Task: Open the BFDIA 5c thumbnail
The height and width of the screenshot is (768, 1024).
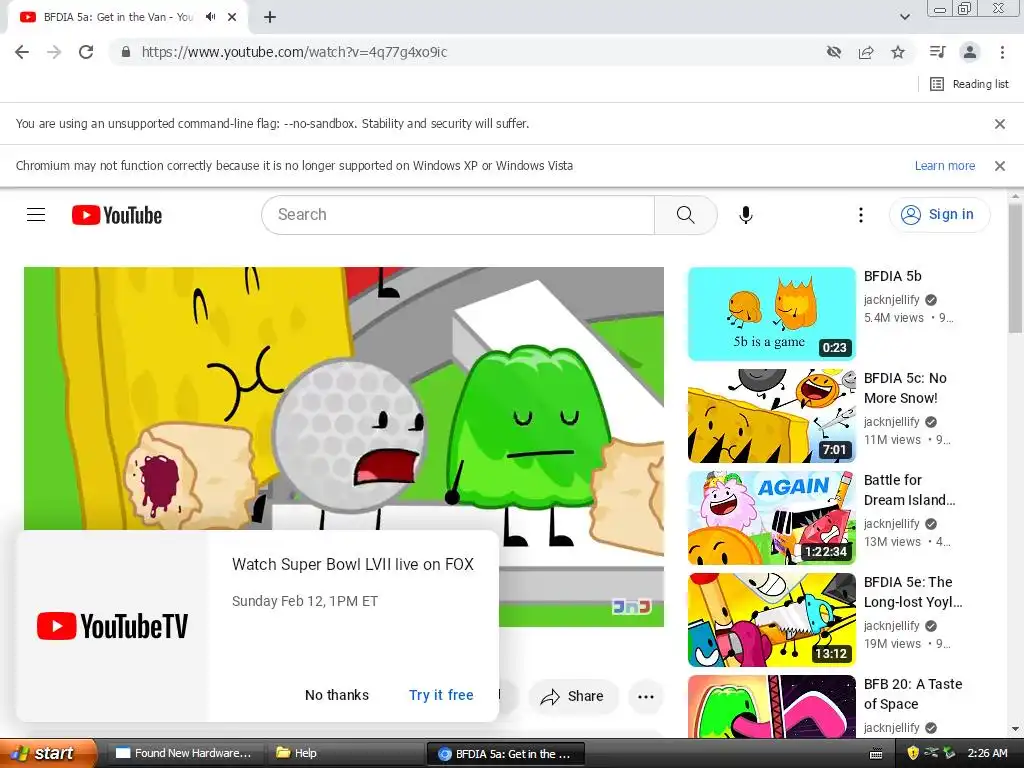Action: [772, 416]
